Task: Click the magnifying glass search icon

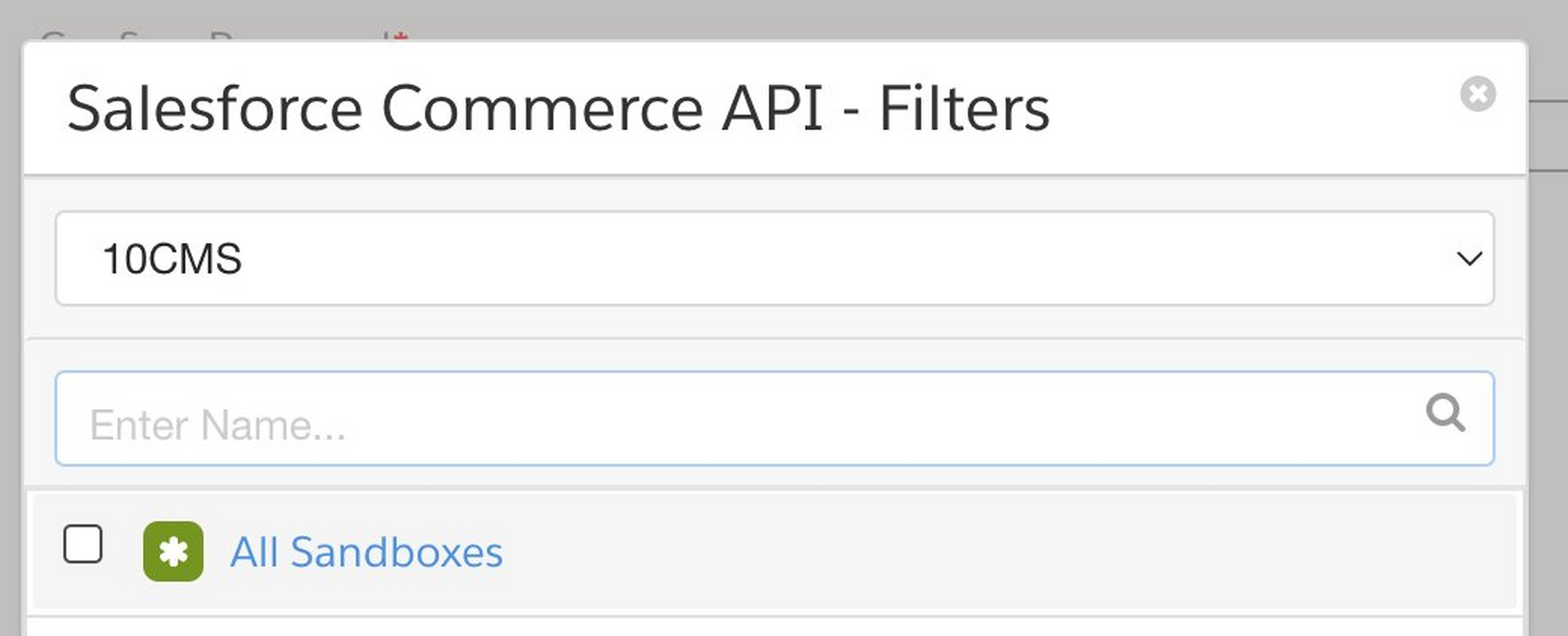Action: click(1445, 413)
